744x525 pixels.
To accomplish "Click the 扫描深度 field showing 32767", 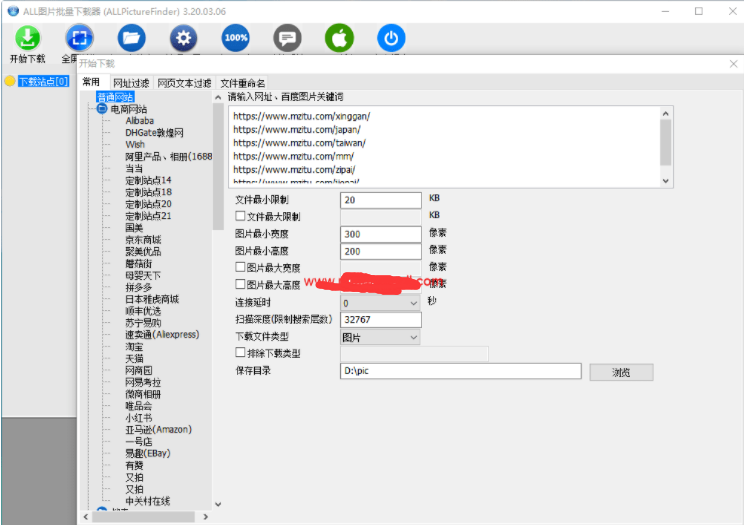I will click(x=381, y=319).
